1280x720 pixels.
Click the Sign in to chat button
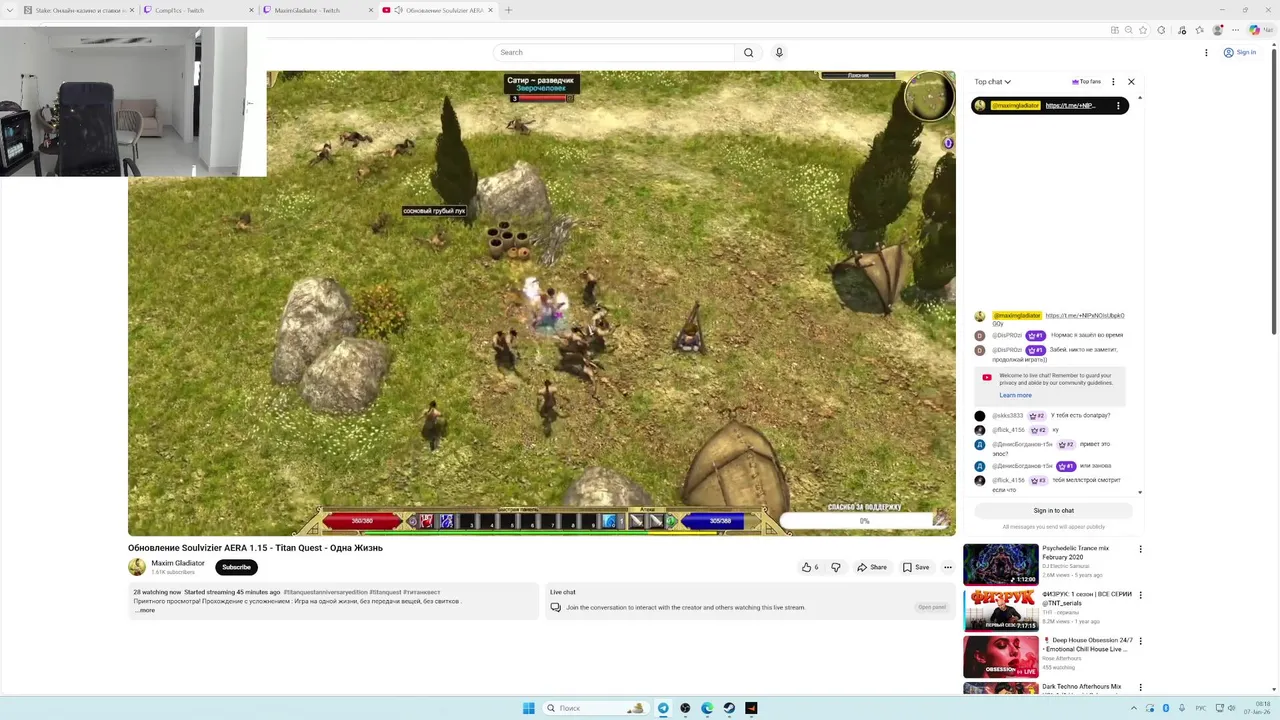tap(1053, 510)
